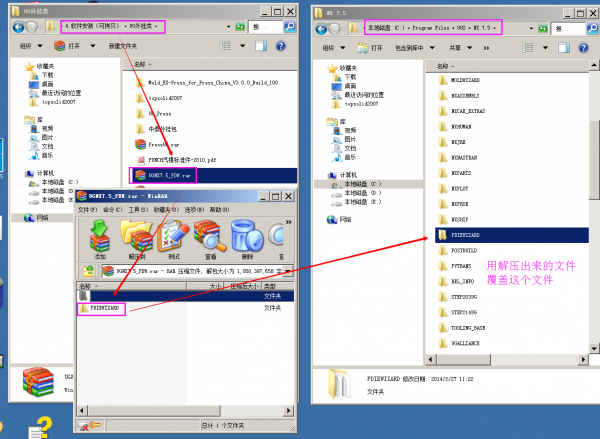Open the dropdown arrow beside 打开 in UG外挂类

pyautogui.click(x=92, y=46)
